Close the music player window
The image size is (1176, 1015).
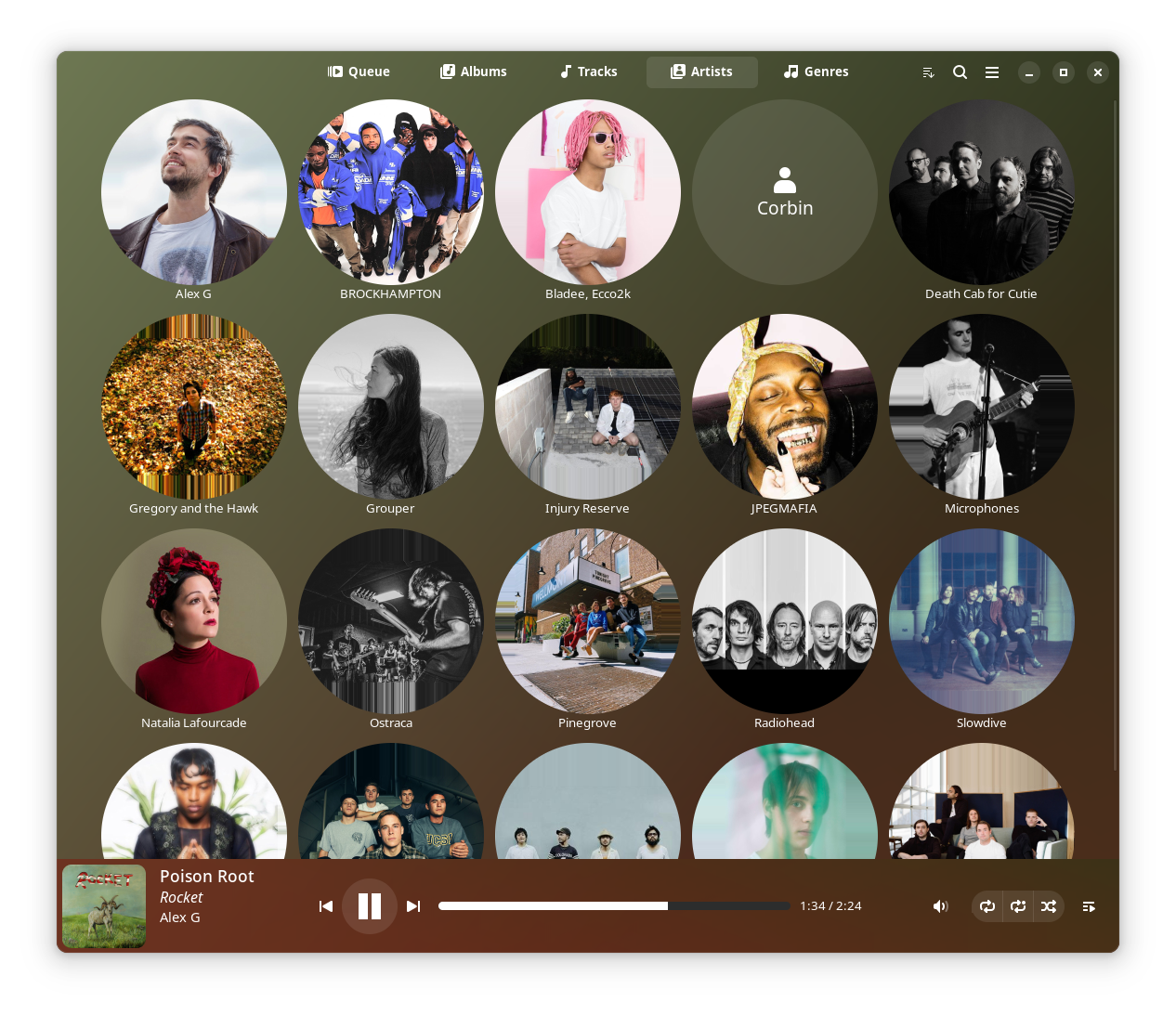pyautogui.click(x=1098, y=72)
